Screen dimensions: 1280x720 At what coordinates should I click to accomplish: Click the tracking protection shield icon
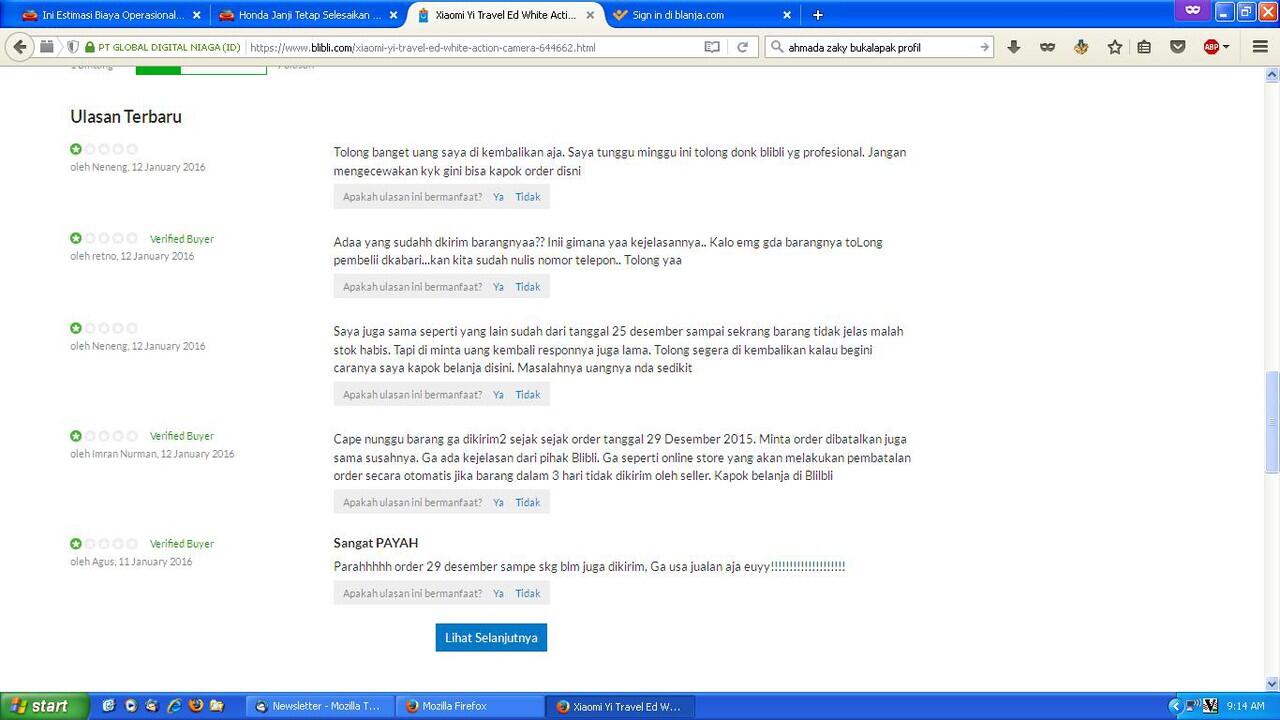point(73,47)
